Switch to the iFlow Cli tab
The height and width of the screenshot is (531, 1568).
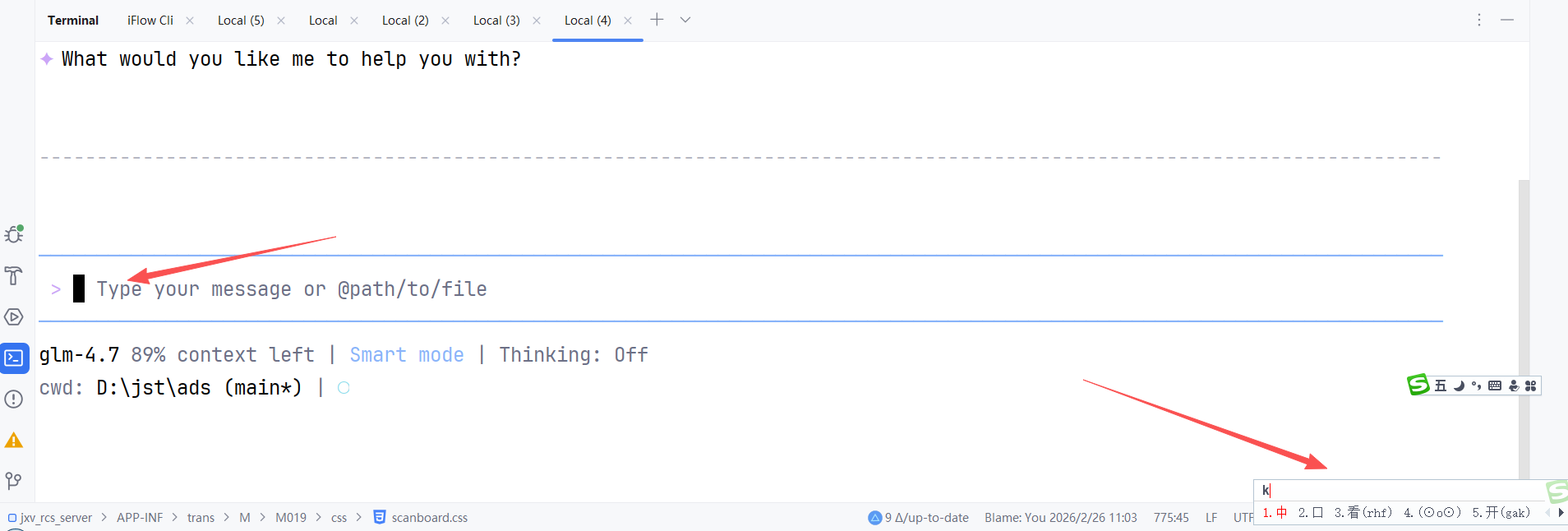pos(150,21)
